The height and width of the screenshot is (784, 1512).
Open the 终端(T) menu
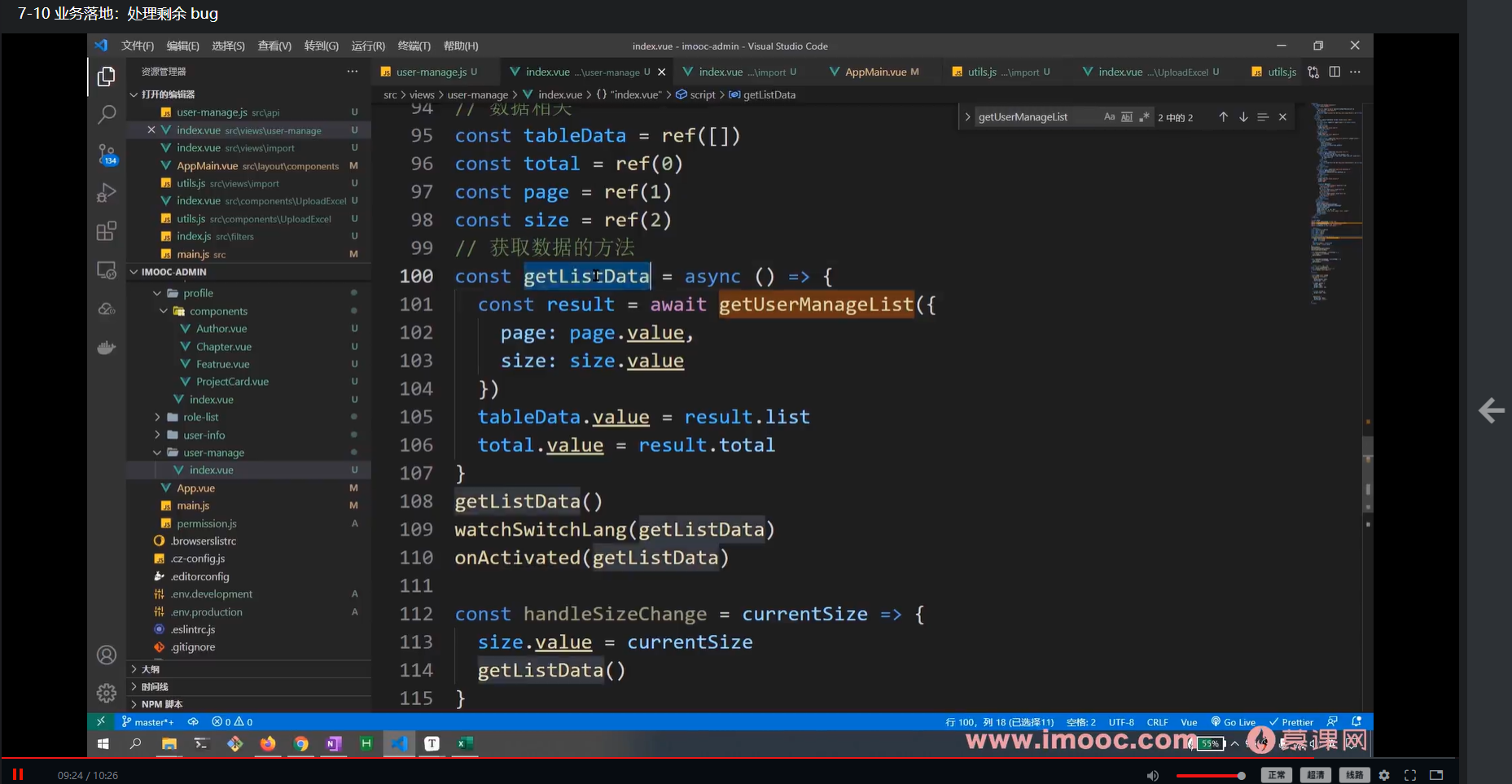(414, 46)
